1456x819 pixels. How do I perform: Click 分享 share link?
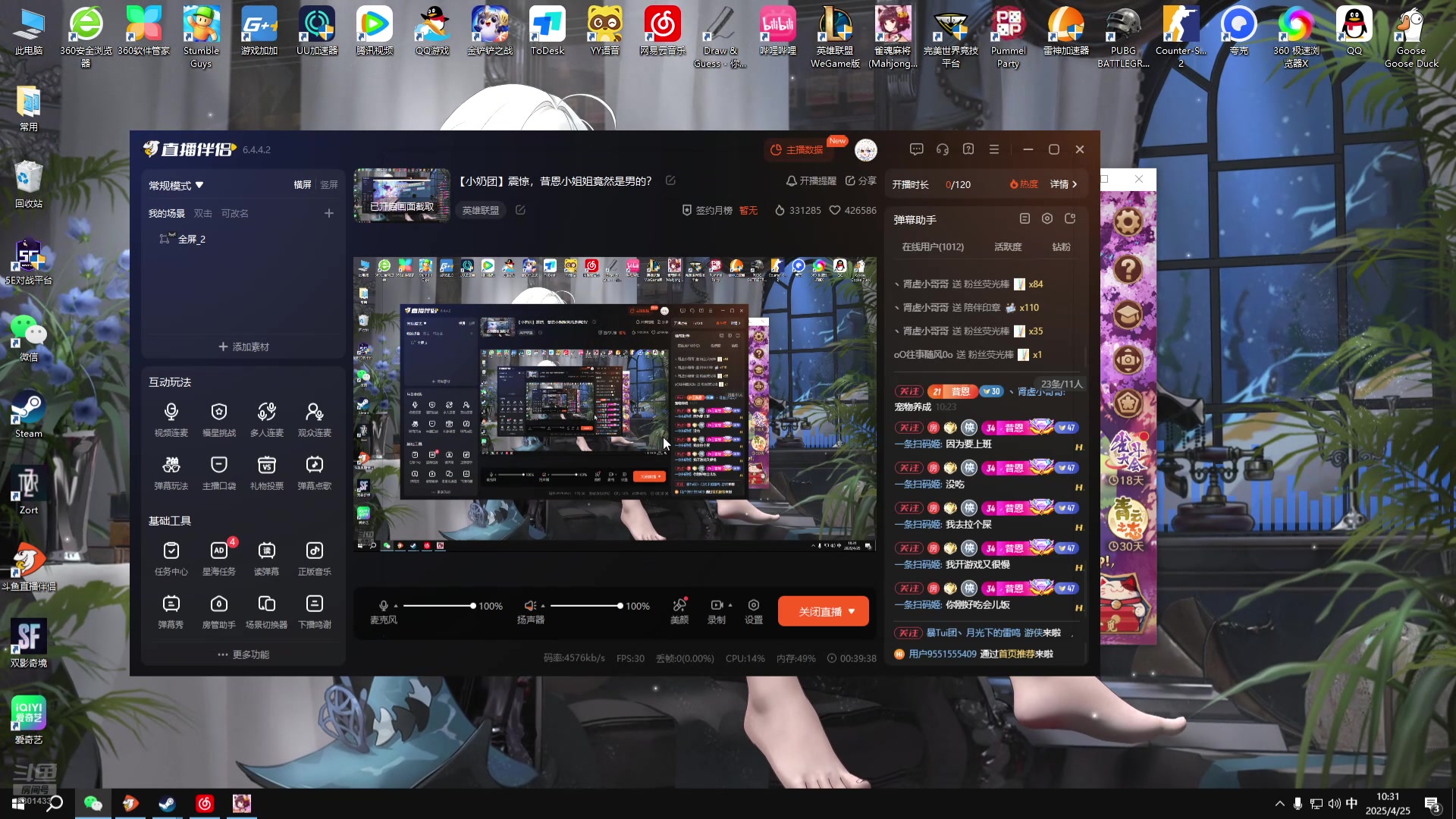[x=861, y=180]
